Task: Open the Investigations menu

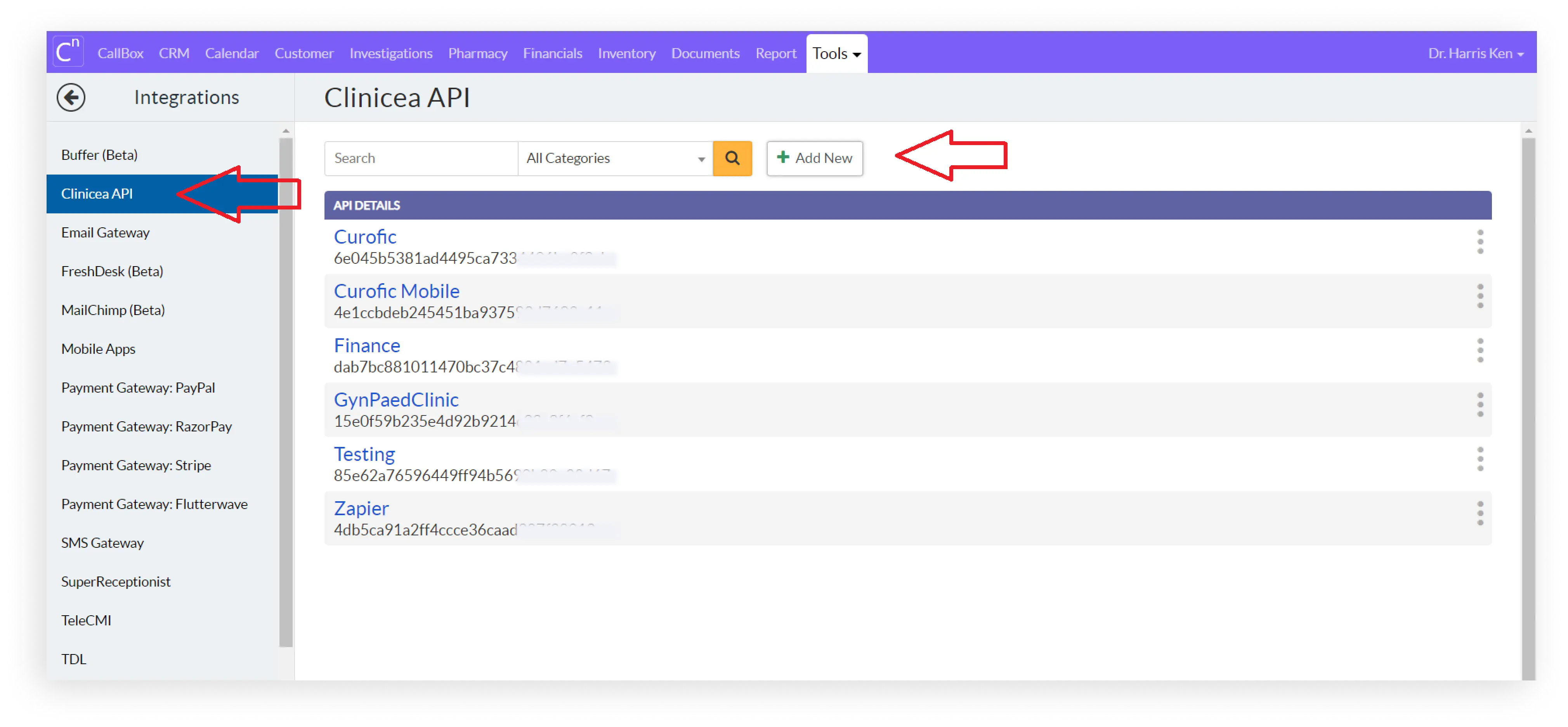Action: pos(391,54)
